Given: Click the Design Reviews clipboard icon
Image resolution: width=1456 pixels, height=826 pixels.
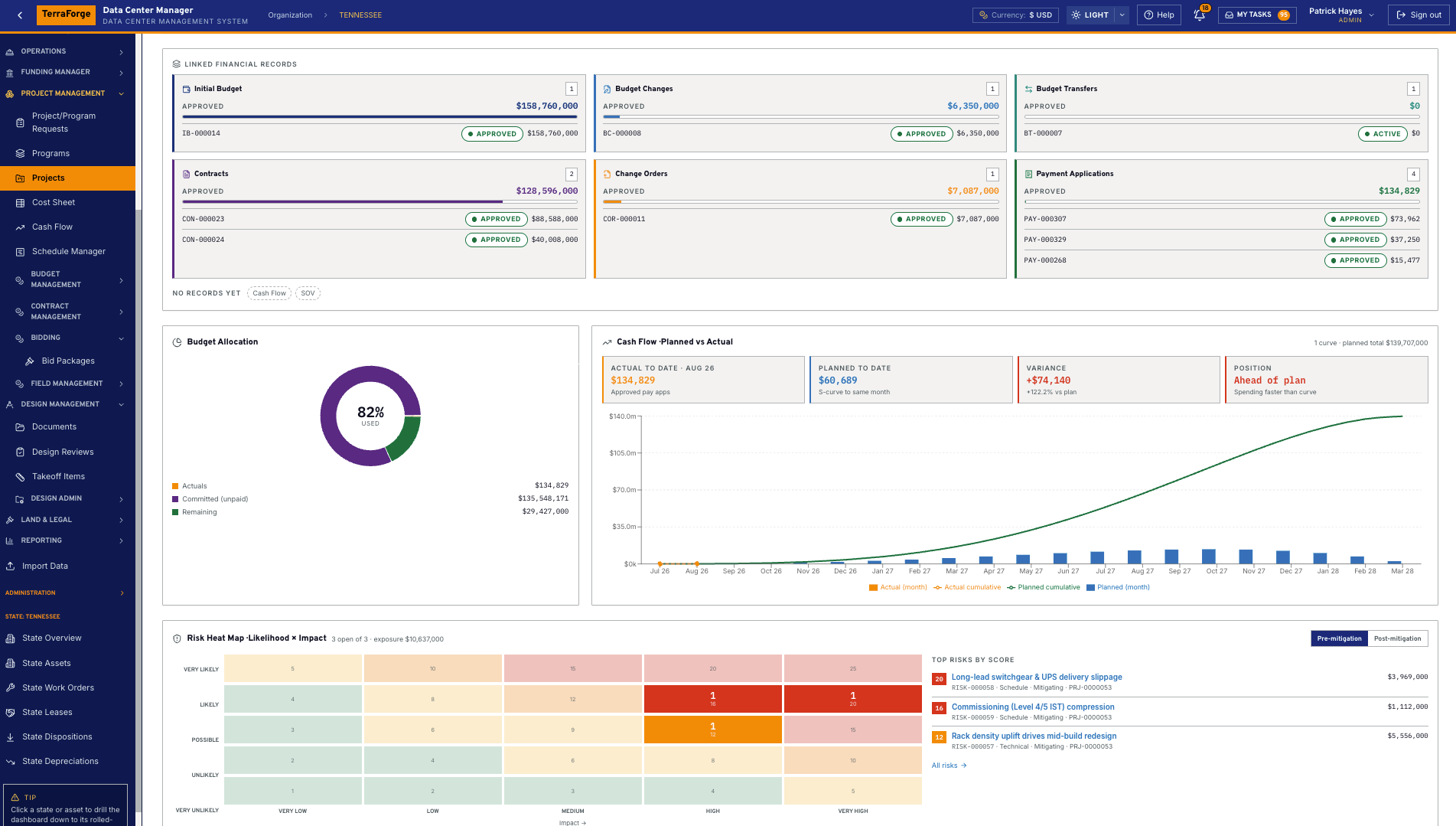Looking at the screenshot, I should (x=20, y=452).
